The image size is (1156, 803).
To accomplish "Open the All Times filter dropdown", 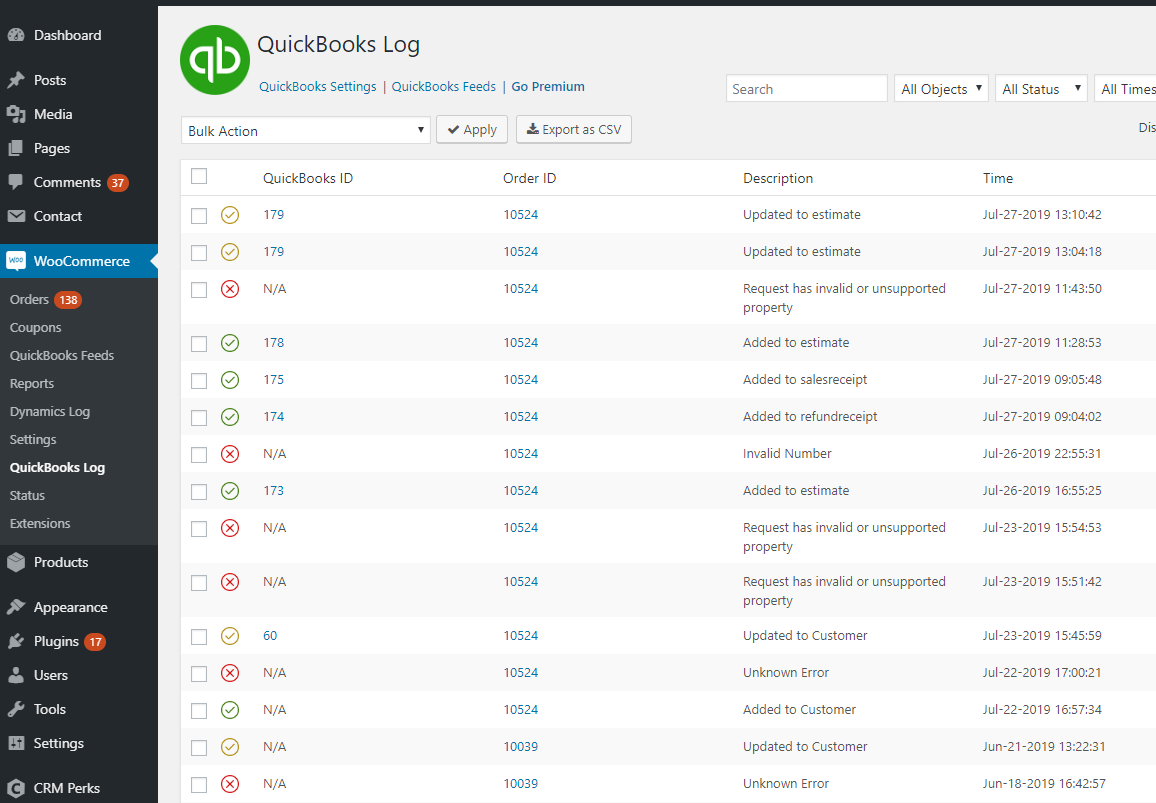I will point(1126,88).
